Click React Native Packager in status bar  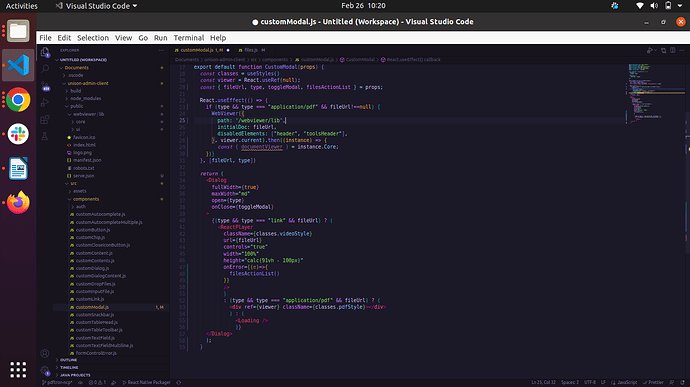tap(147, 383)
